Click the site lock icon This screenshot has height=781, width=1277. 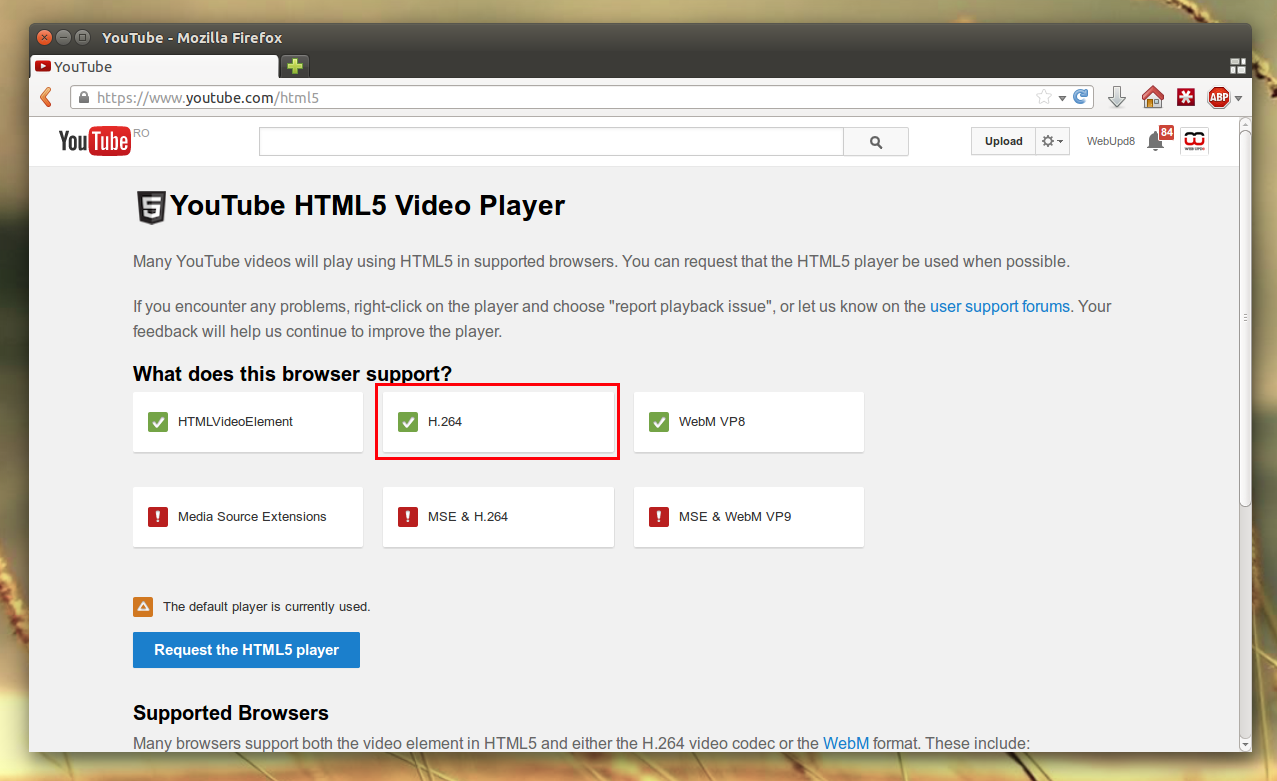click(x=84, y=98)
